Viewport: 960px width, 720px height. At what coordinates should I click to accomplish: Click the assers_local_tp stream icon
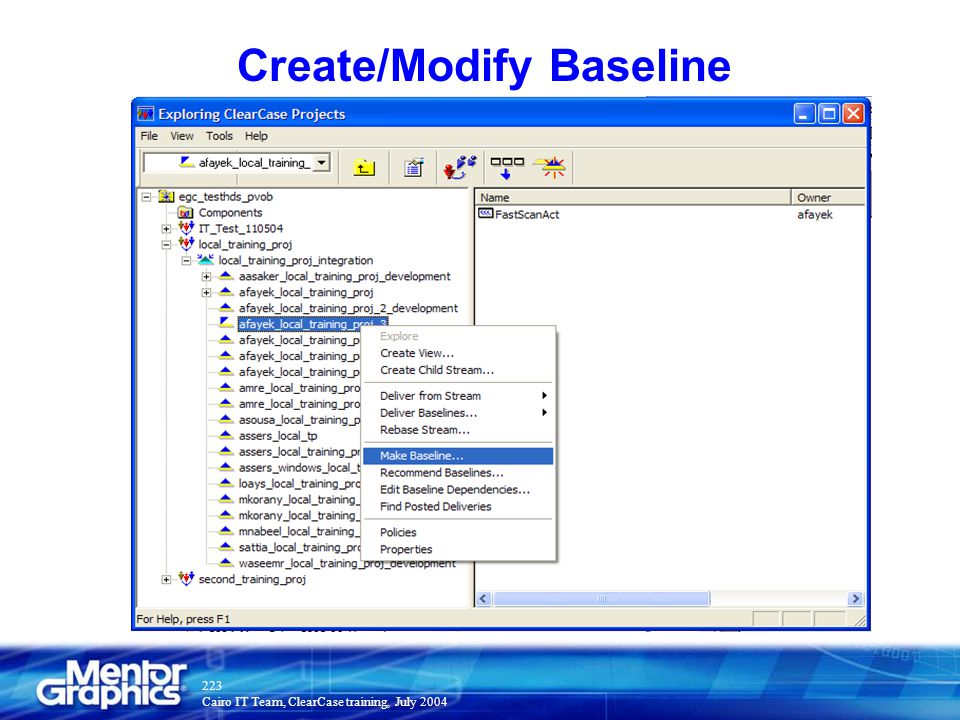(227, 435)
